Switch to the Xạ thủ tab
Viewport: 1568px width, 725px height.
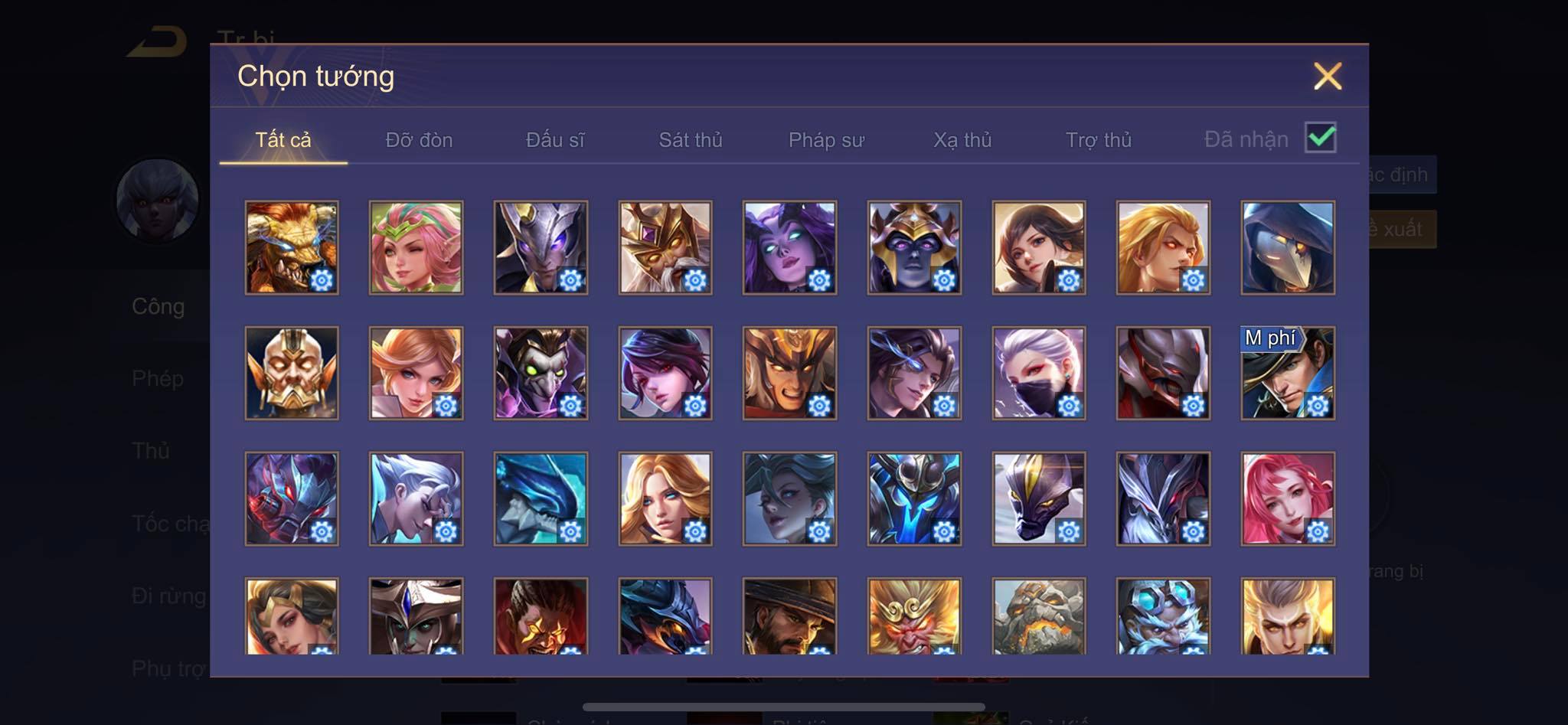(x=962, y=140)
